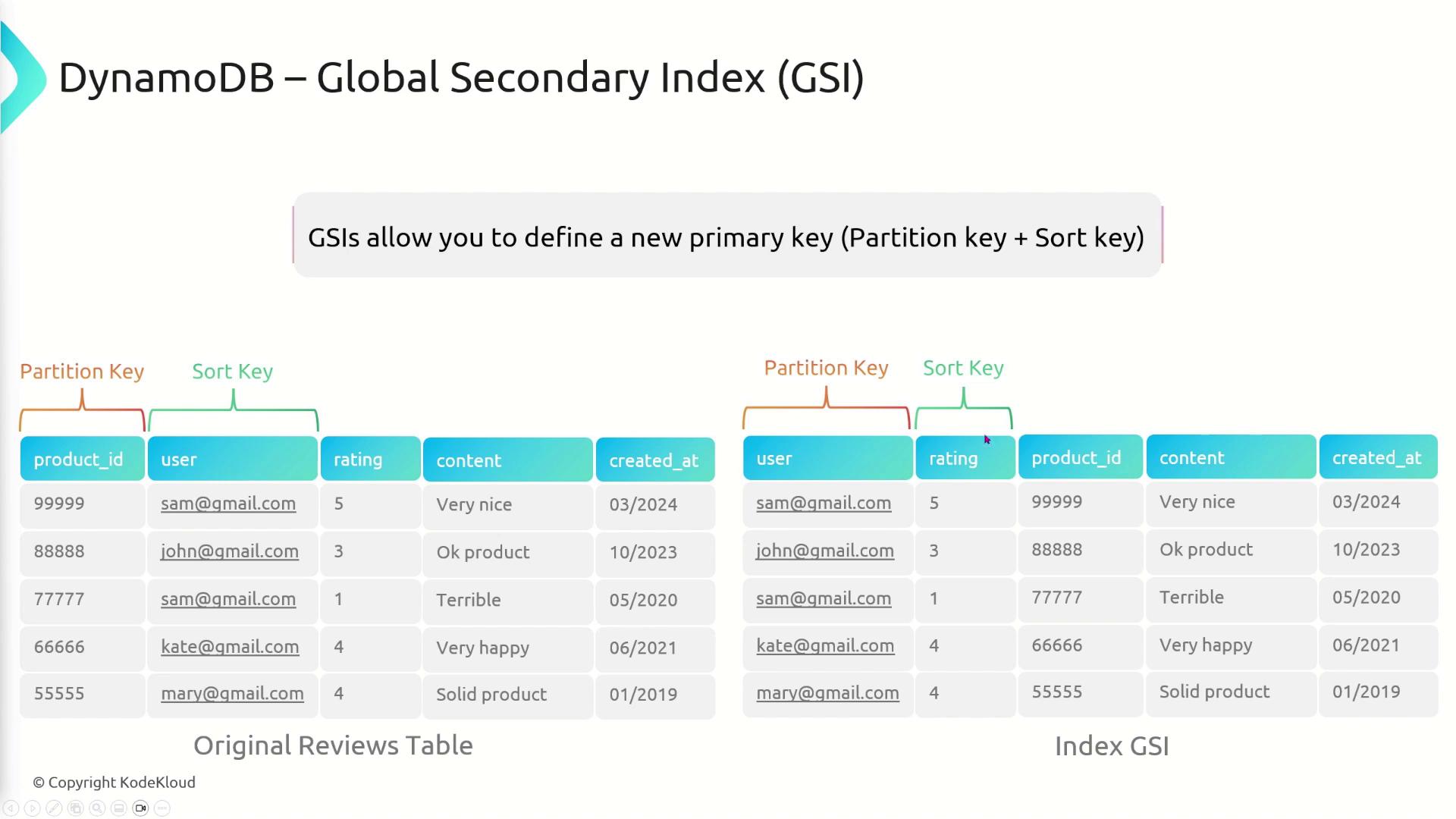Select created_at header in Index GSI table
1456x819 pixels.
(x=1377, y=457)
